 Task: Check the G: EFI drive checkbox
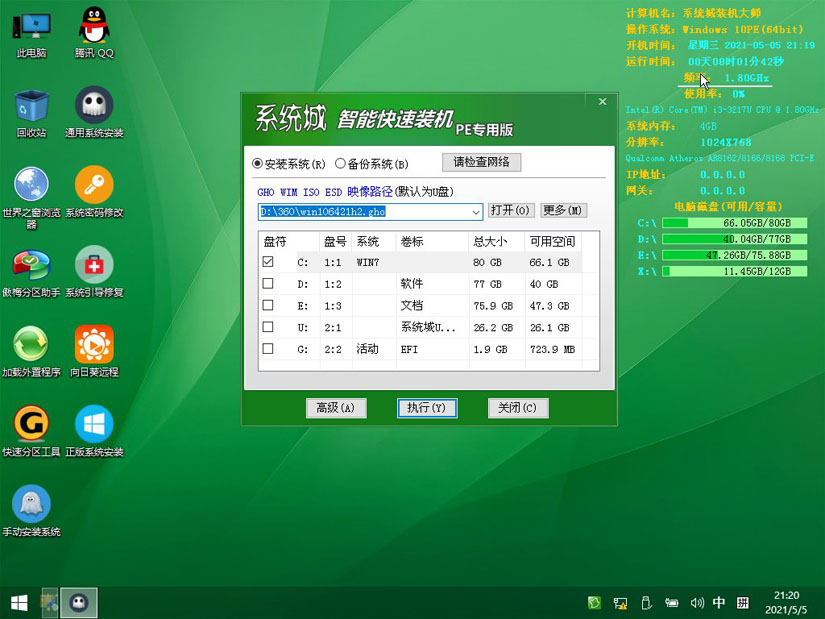click(x=268, y=348)
